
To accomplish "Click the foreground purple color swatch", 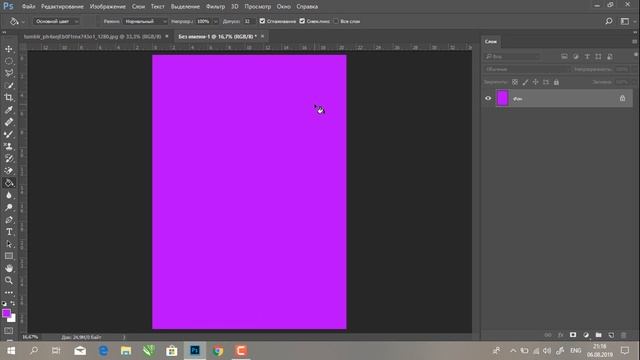I will (6, 313).
